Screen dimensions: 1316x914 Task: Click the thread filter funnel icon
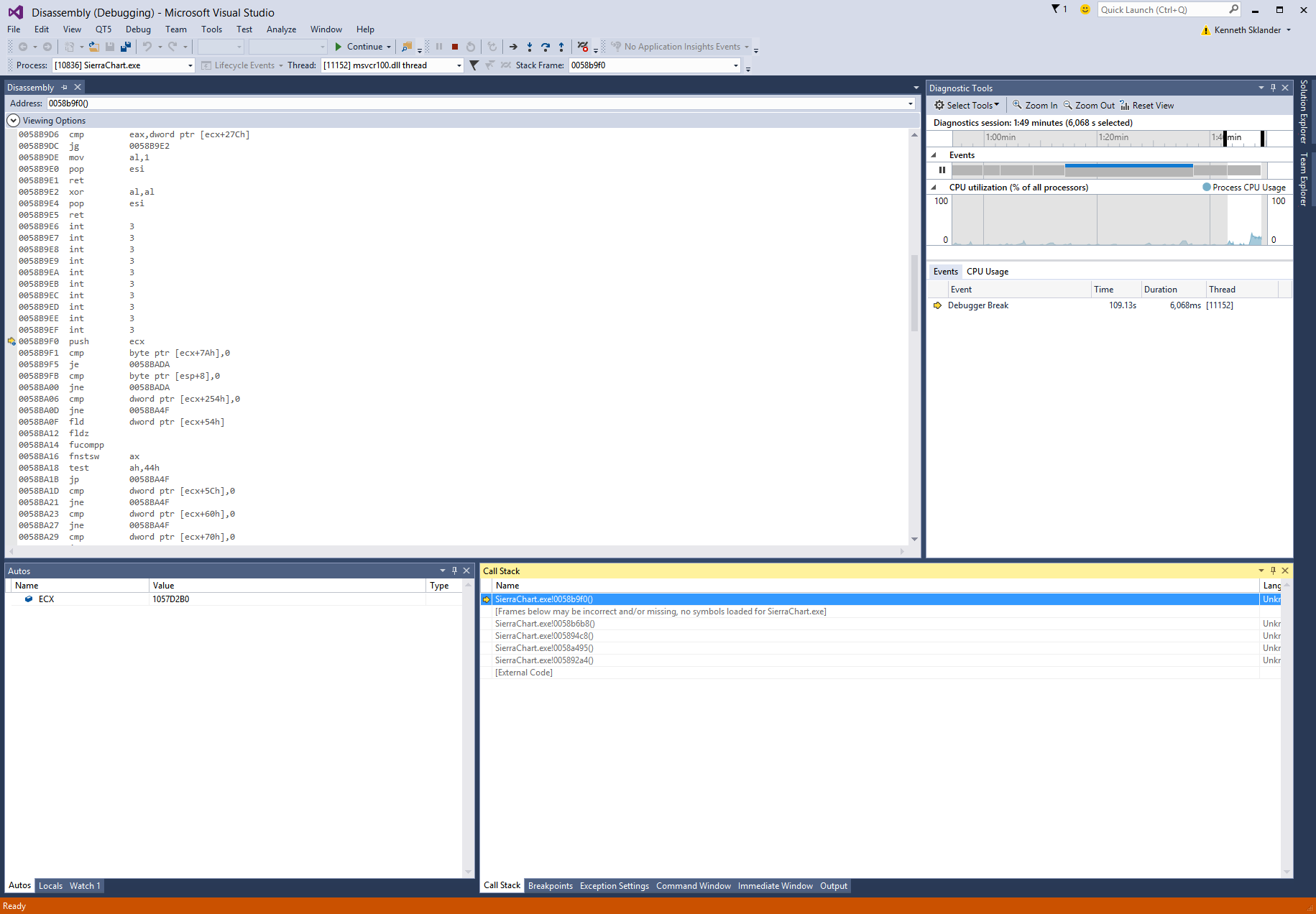(474, 65)
